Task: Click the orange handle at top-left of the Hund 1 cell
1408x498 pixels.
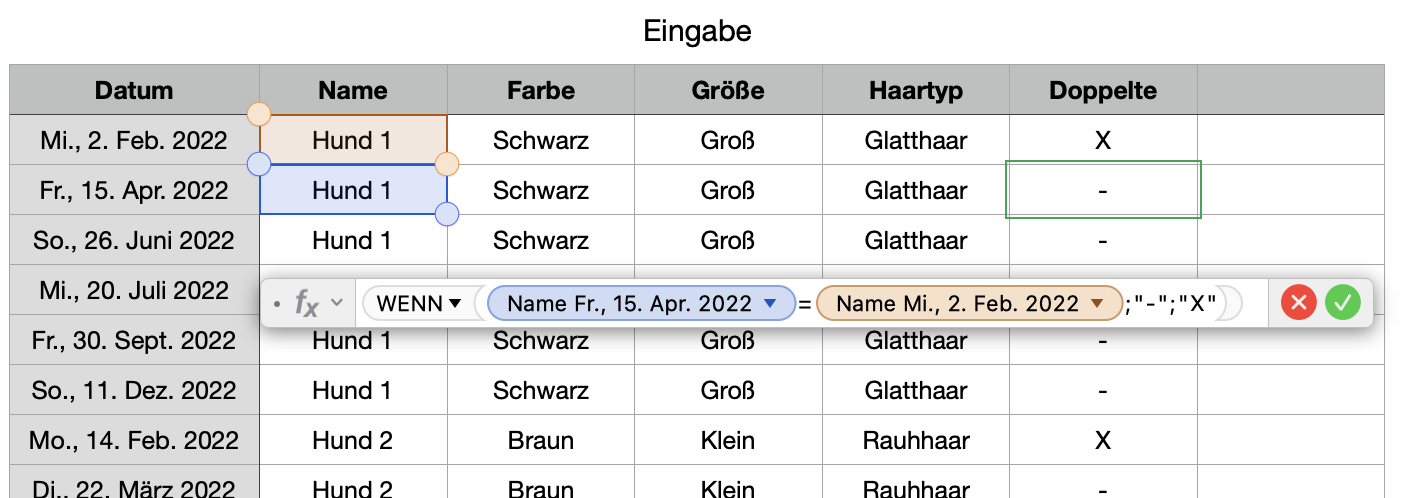Action: point(259,114)
